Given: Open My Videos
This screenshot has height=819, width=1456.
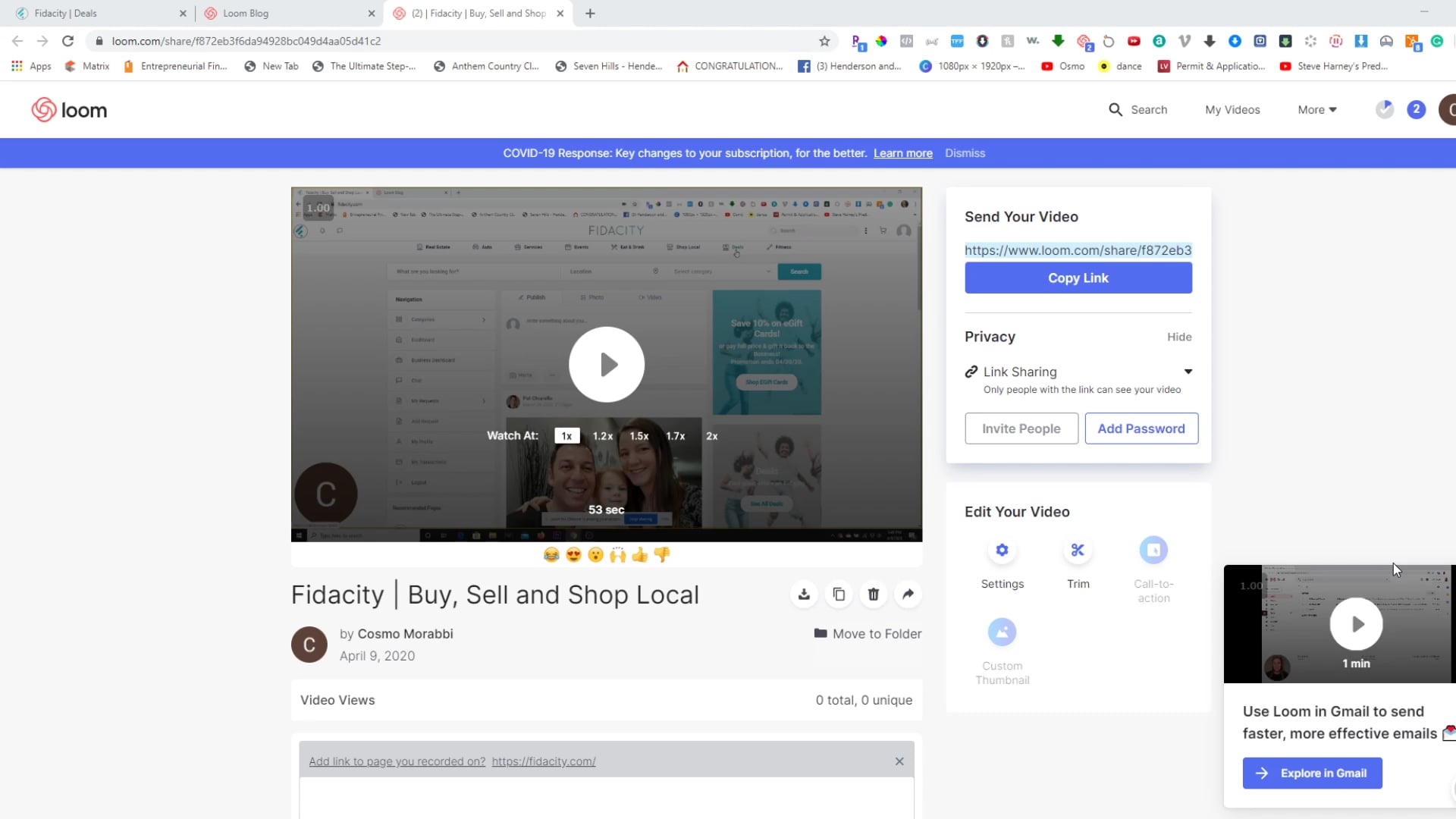Looking at the screenshot, I should point(1232,109).
